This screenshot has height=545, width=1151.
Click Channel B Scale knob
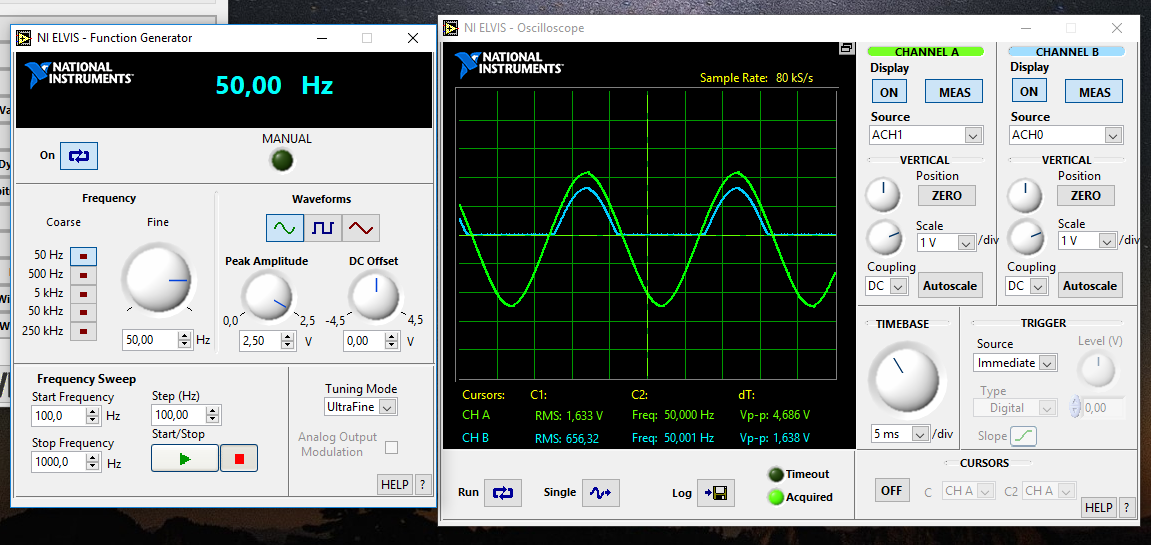1025,237
